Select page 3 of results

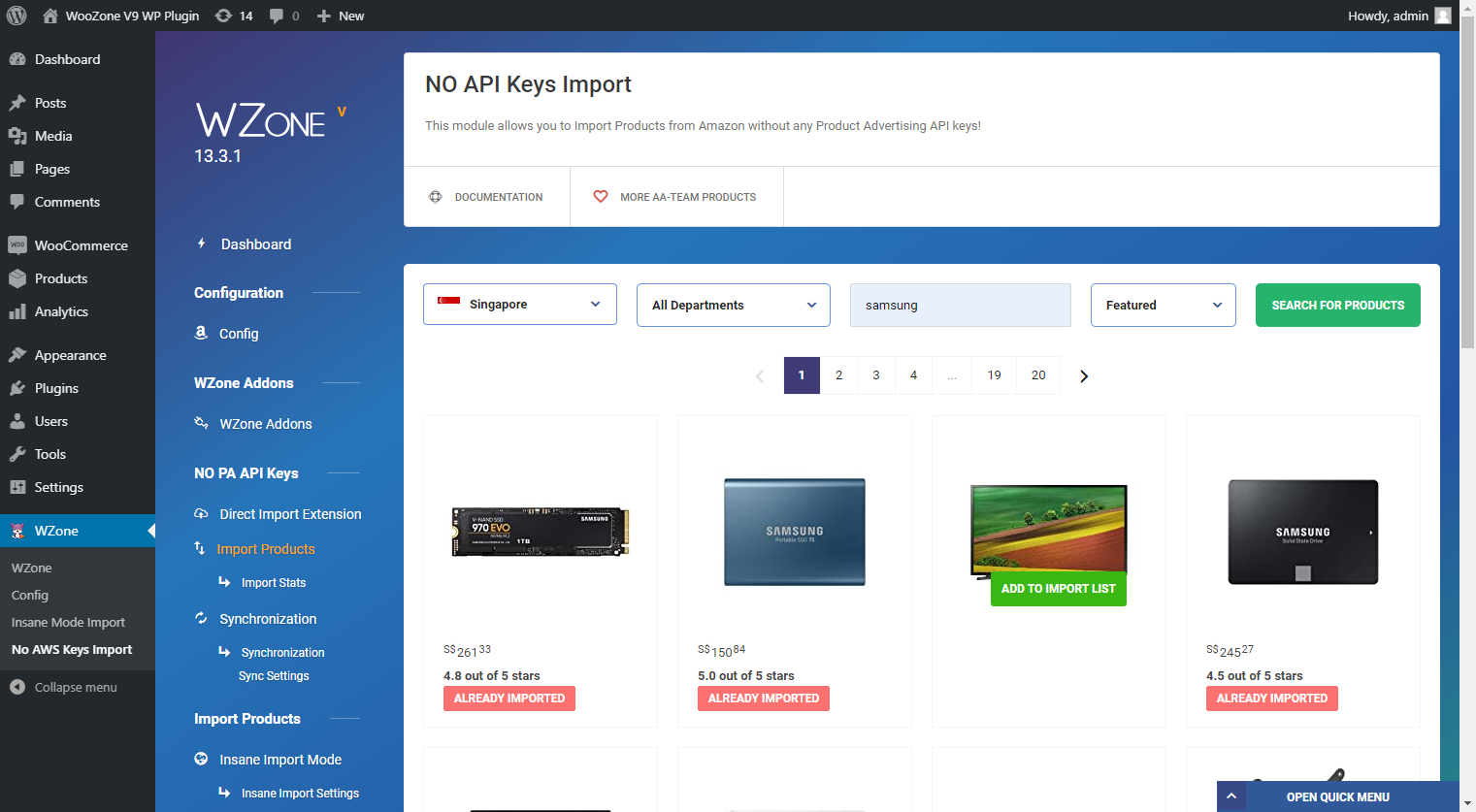pyautogui.click(x=876, y=375)
